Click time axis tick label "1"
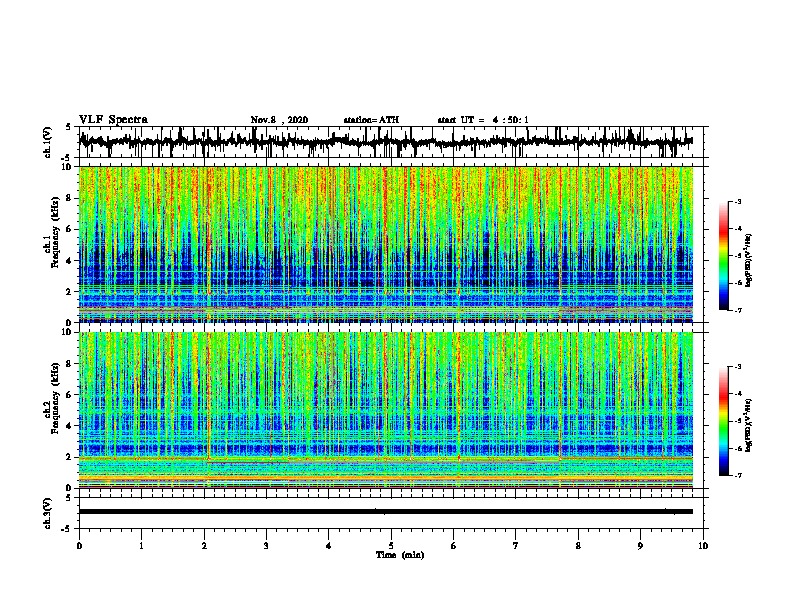Viewport: 792px width, 612px height. tap(141, 546)
